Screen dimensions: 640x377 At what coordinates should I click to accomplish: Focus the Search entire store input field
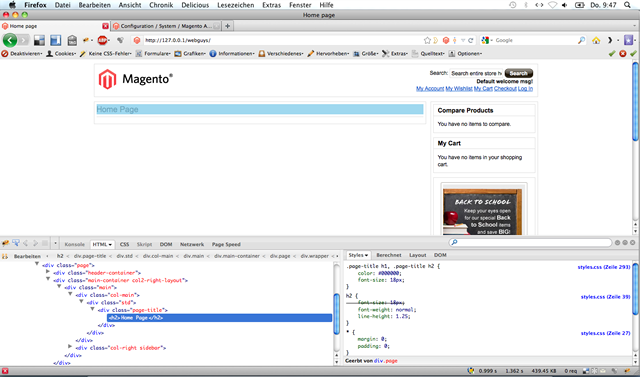tap(476, 73)
